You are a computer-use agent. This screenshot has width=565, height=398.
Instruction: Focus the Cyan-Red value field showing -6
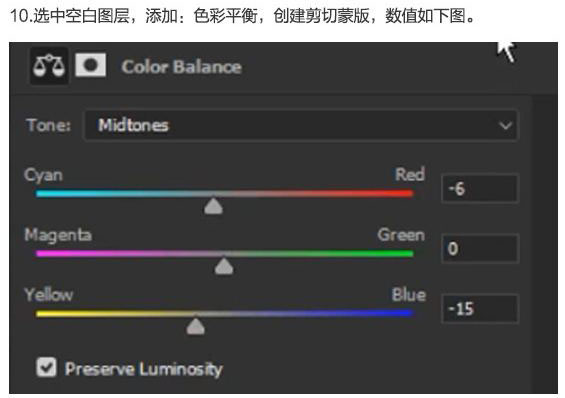pyautogui.click(x=480, y=189)
